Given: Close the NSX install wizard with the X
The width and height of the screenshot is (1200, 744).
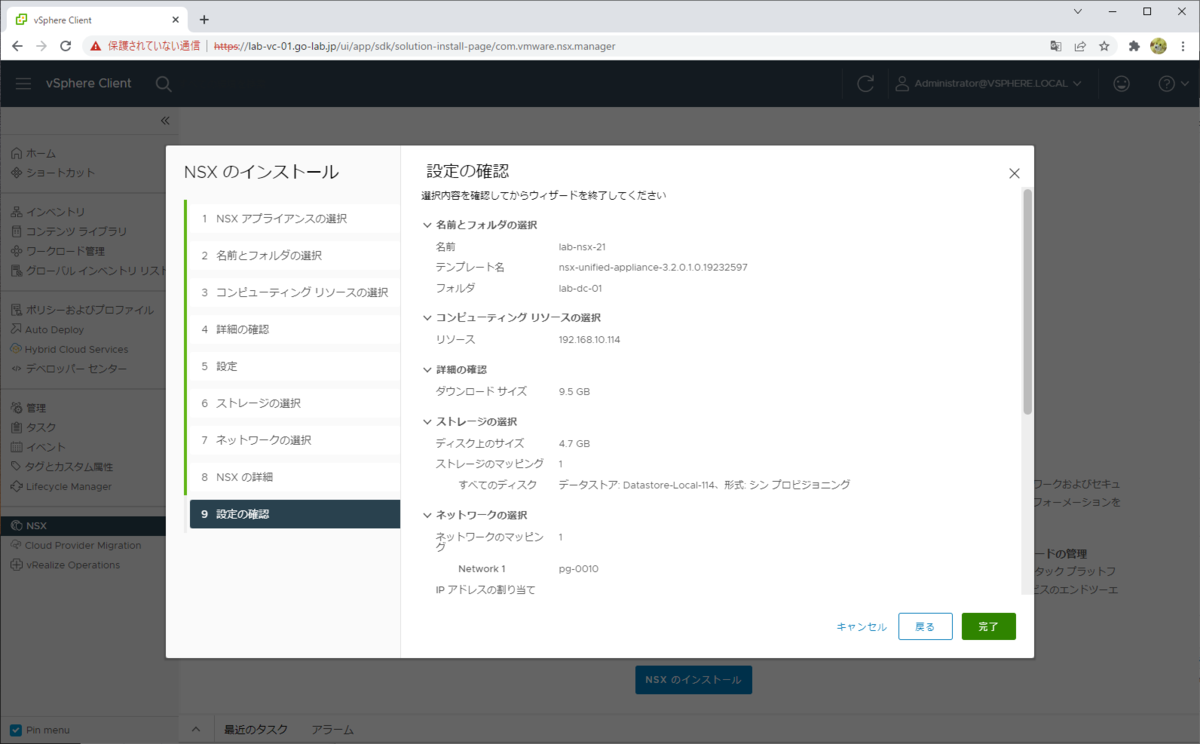Looking at the screenshot, I should pyautogui.click(x=1014, y=173).
